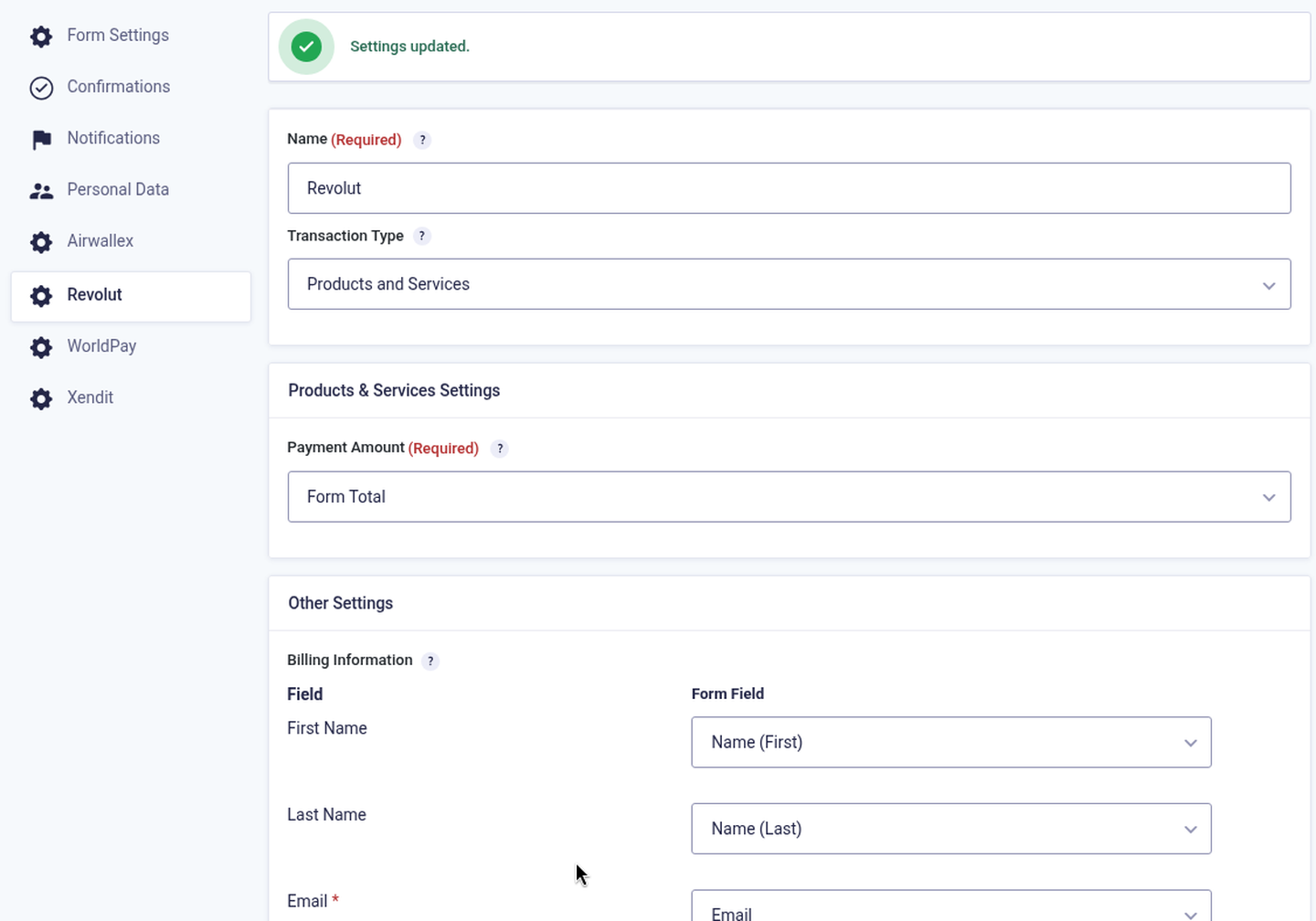Image resolution: width=1316 pixels, height=921 pixels.
Task: Click the Email required field label
Action: point(313,901)
